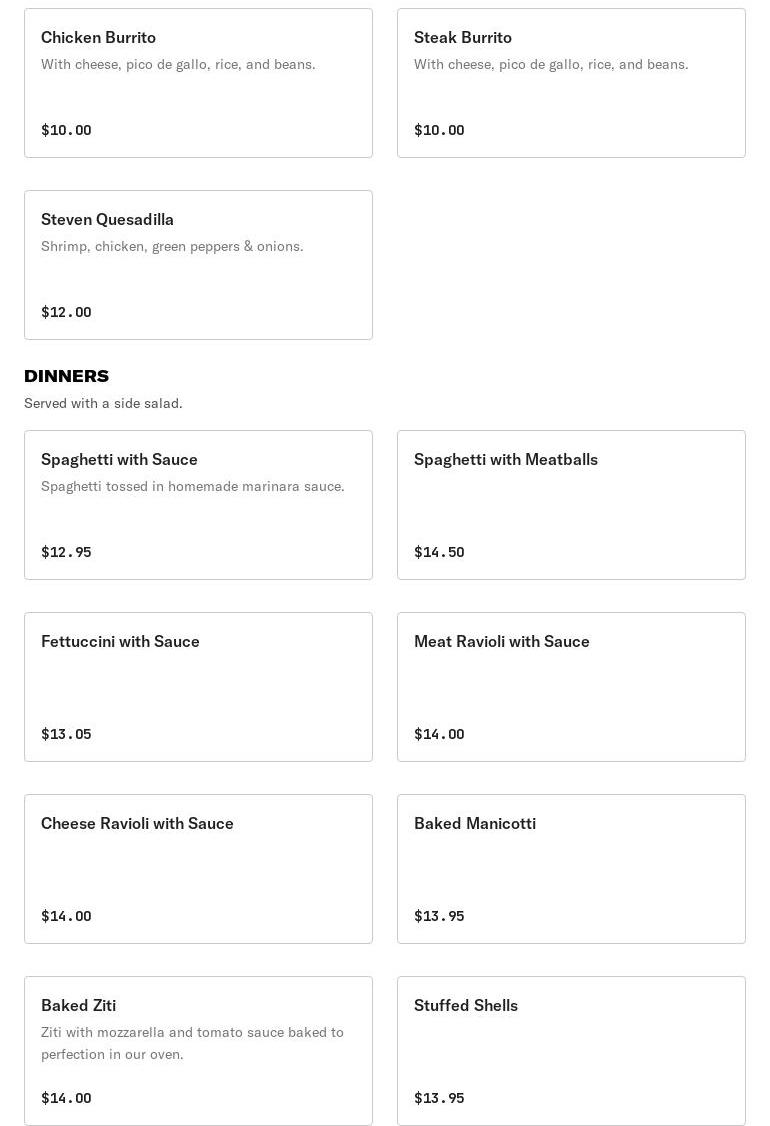Click the Chicken Burrito $10.00 price
The width and height of the screenshot is (770, 1126).
[x=66, y=130]
